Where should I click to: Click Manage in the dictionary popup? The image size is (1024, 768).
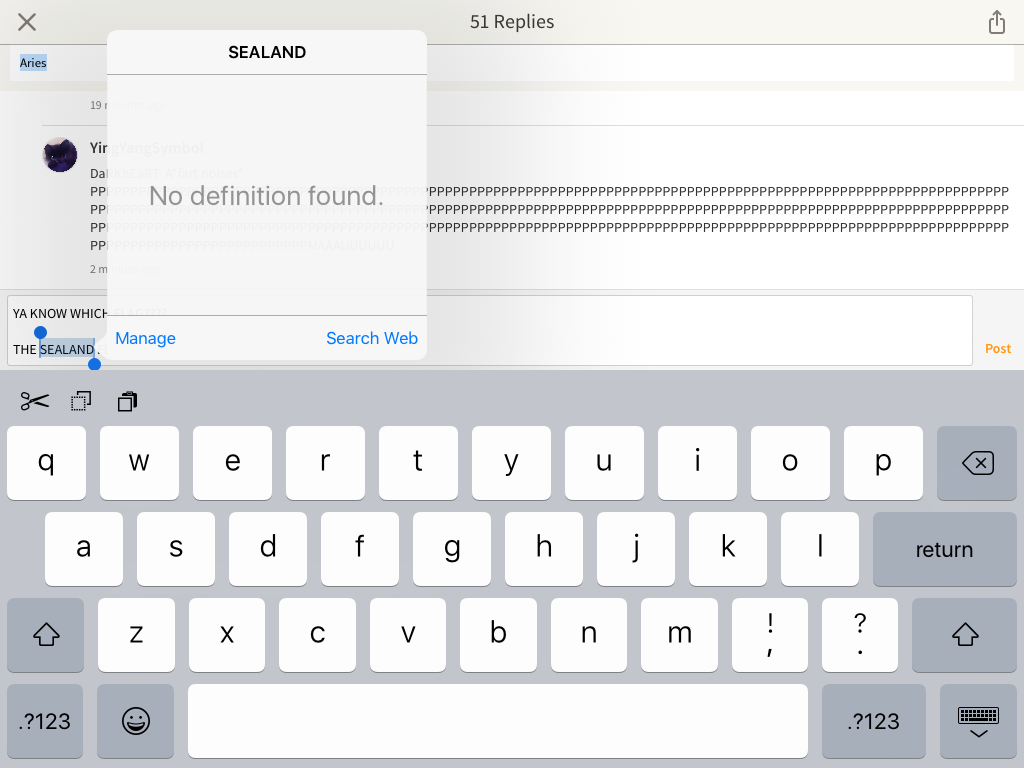[146, 338]
